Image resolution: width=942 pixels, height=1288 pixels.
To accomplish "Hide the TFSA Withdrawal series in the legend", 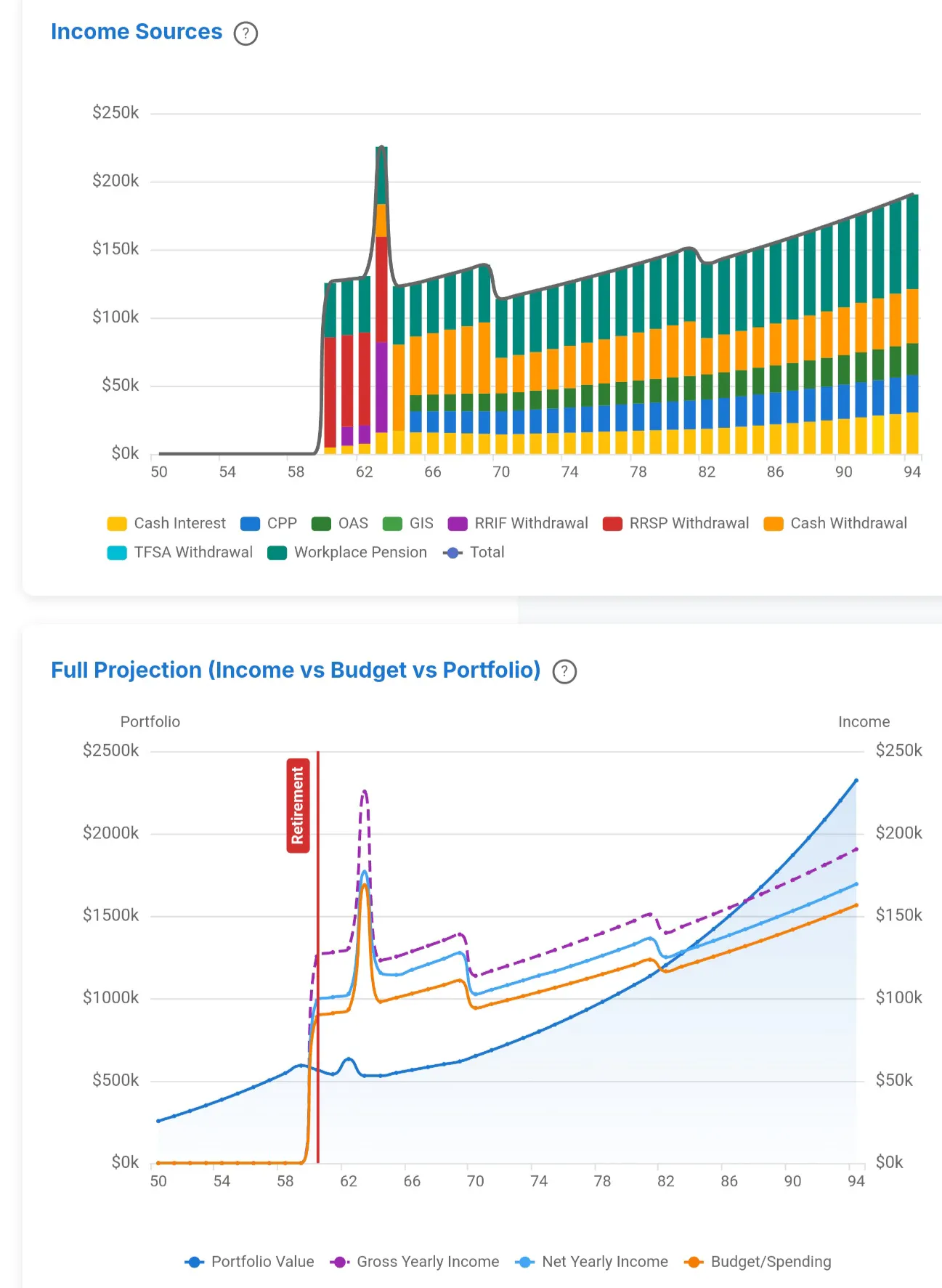I will 180,553.
